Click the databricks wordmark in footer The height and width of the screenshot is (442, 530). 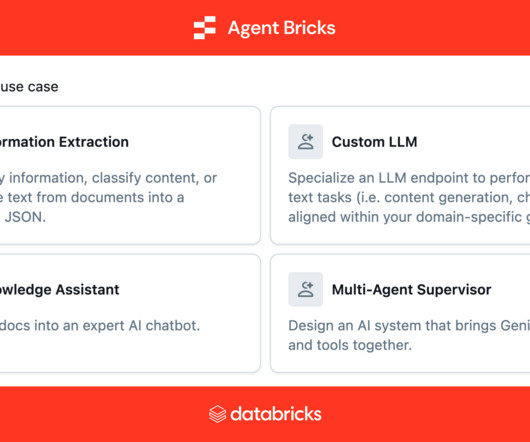coord(276,414)
